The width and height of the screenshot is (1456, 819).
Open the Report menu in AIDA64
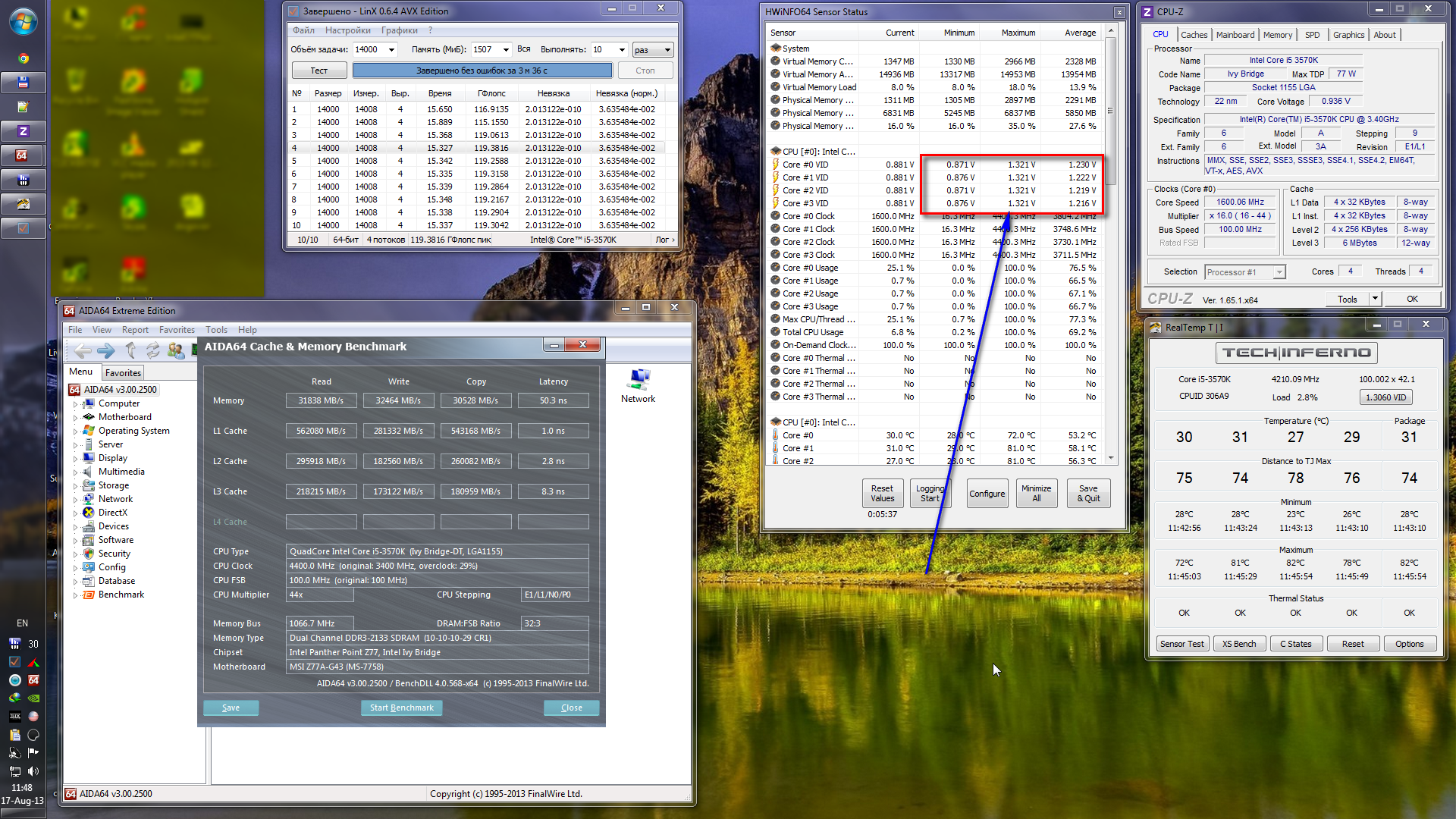[135, 330]
